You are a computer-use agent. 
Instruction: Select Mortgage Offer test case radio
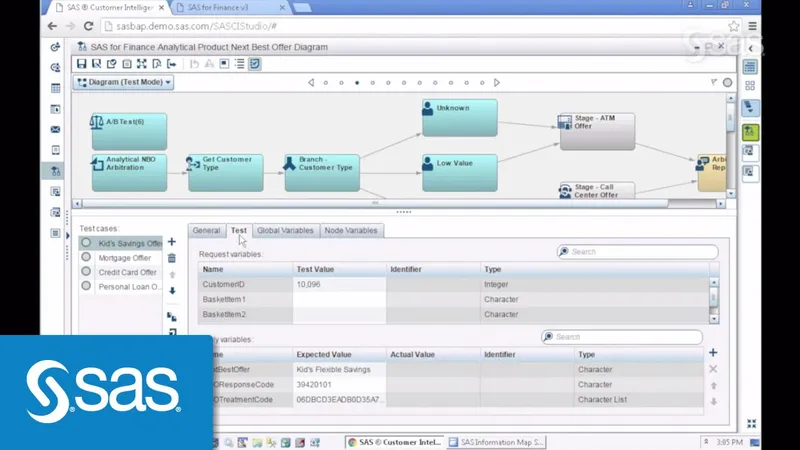coord(86,257)
